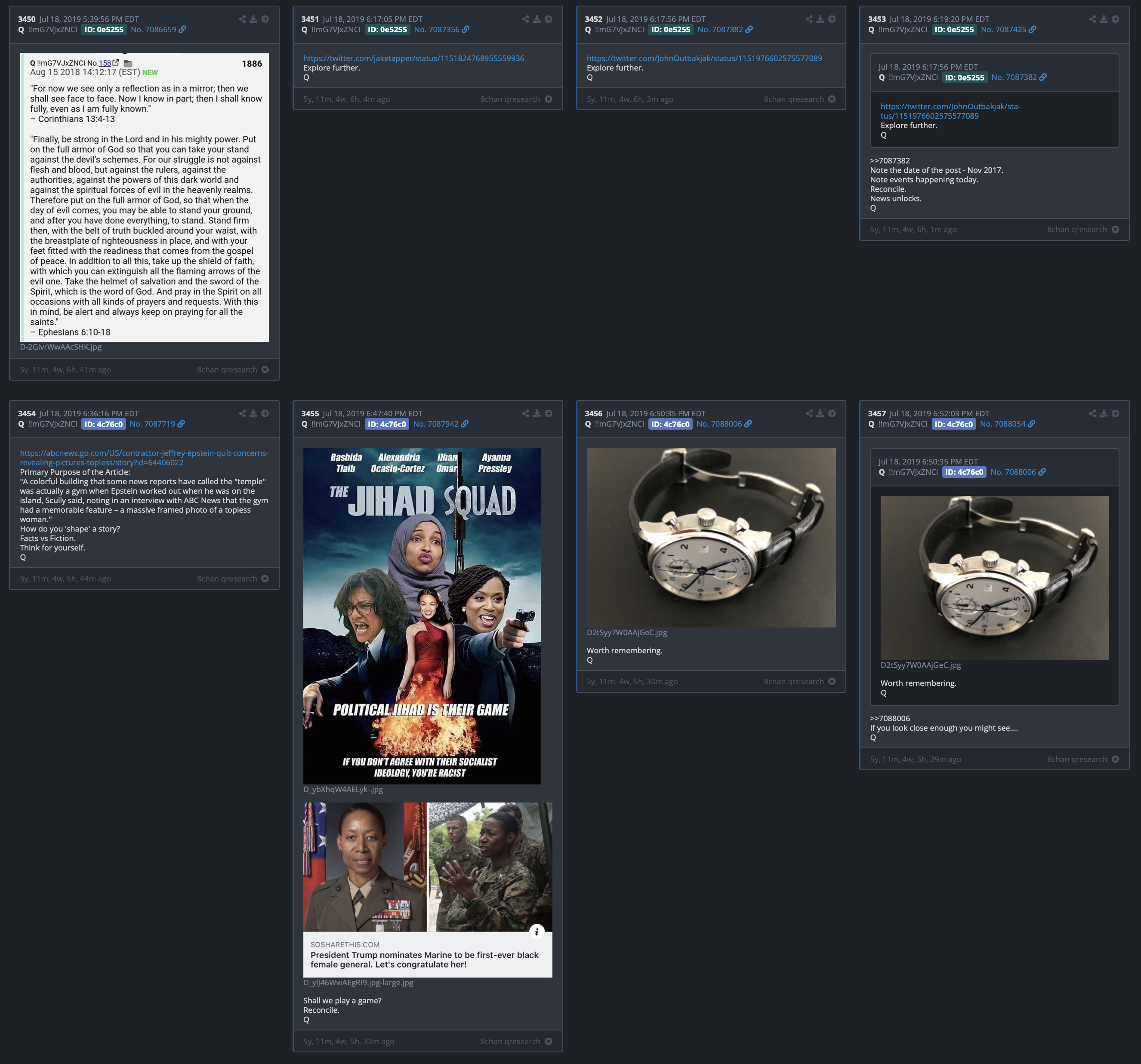Click share icon on post 3457
Viewport: 1141px width, 1064px height.
coord(1093,414)
